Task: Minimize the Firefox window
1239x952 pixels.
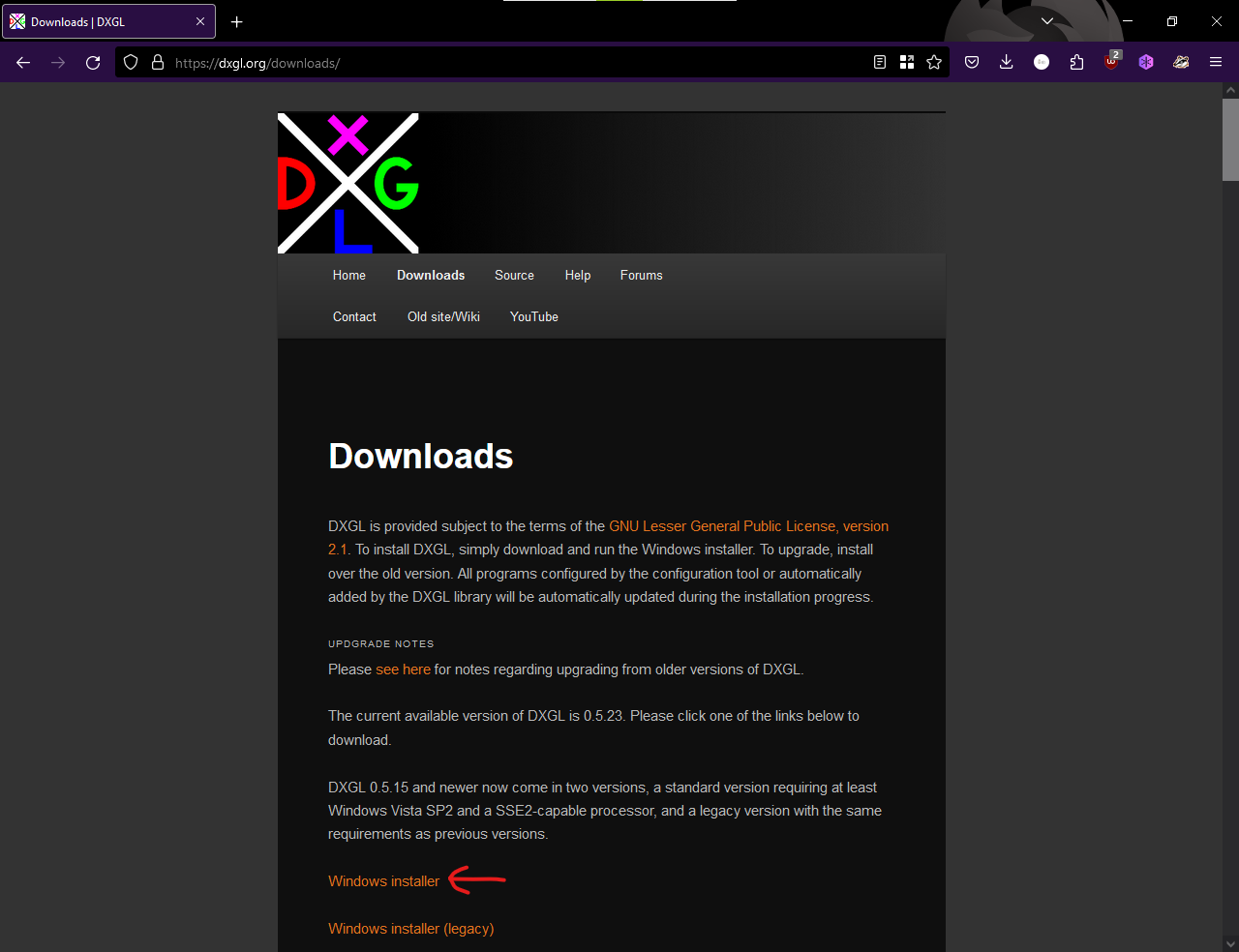Action: pos(1128,21)
